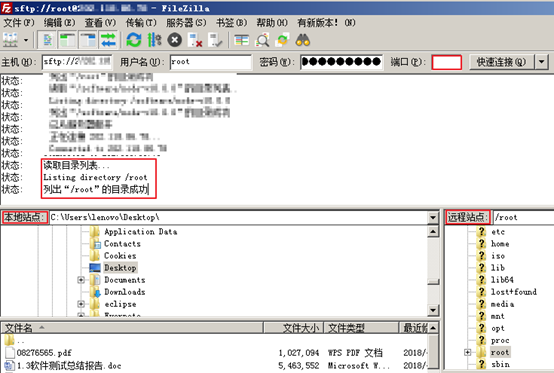Toggle transfer queue display icon

tap(108, 40)
